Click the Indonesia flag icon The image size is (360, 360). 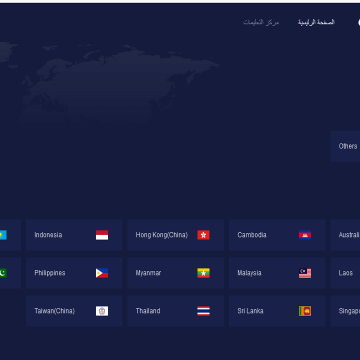102,235
